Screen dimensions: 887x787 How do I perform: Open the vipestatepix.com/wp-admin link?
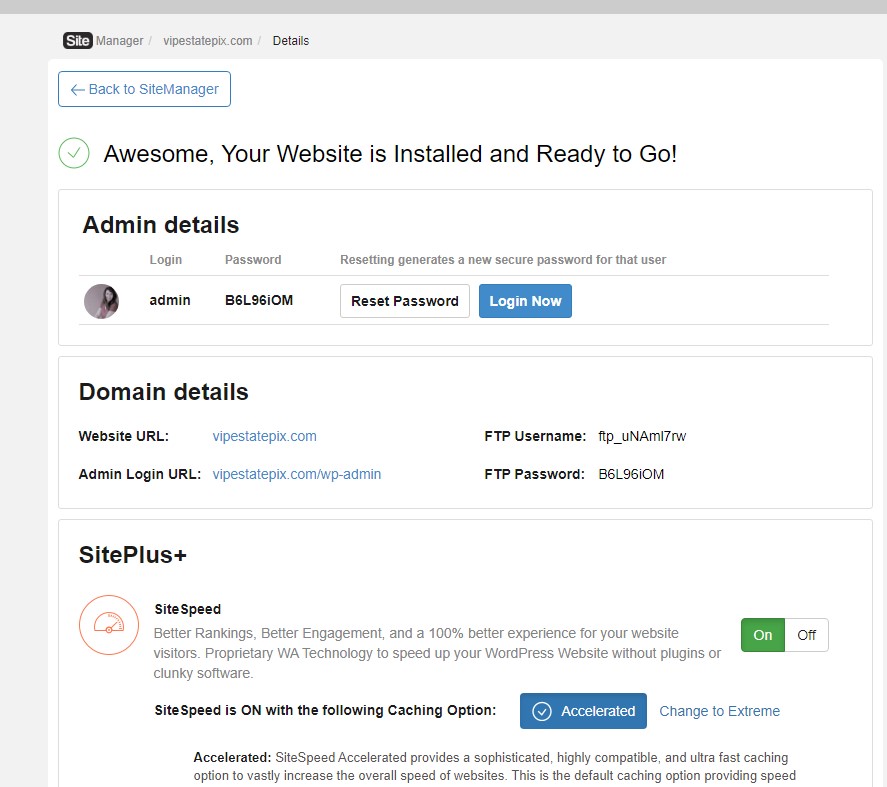[x=296, y=474]
